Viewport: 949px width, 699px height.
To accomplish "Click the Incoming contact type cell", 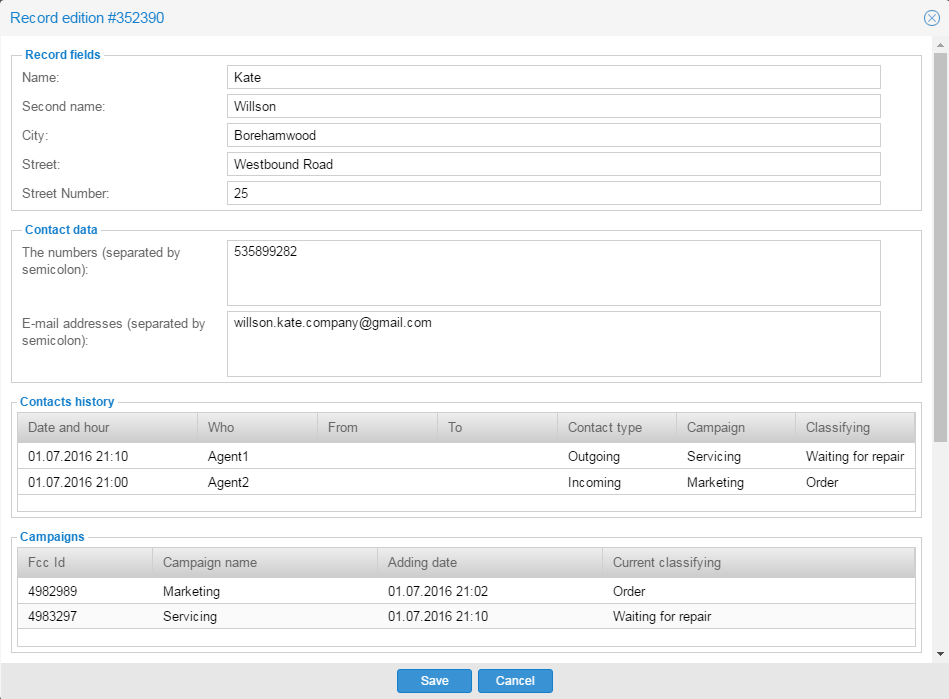I will pyautogui.click(x=594, y=482).
